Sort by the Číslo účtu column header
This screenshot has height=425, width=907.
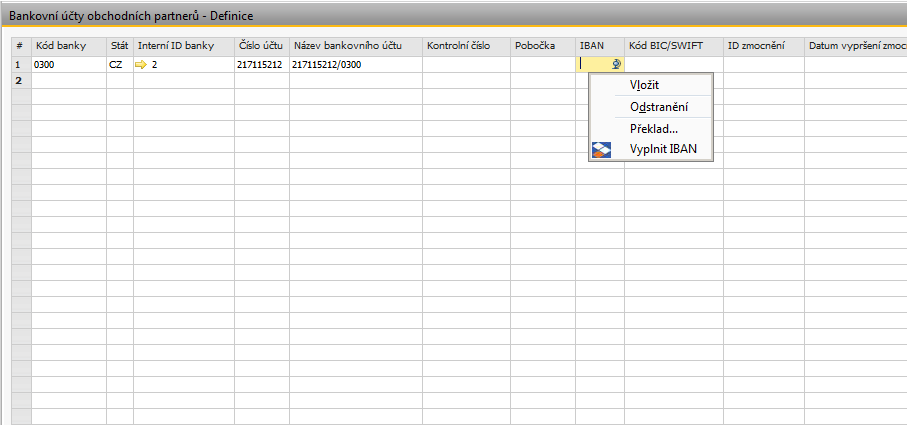pos(261,46)
